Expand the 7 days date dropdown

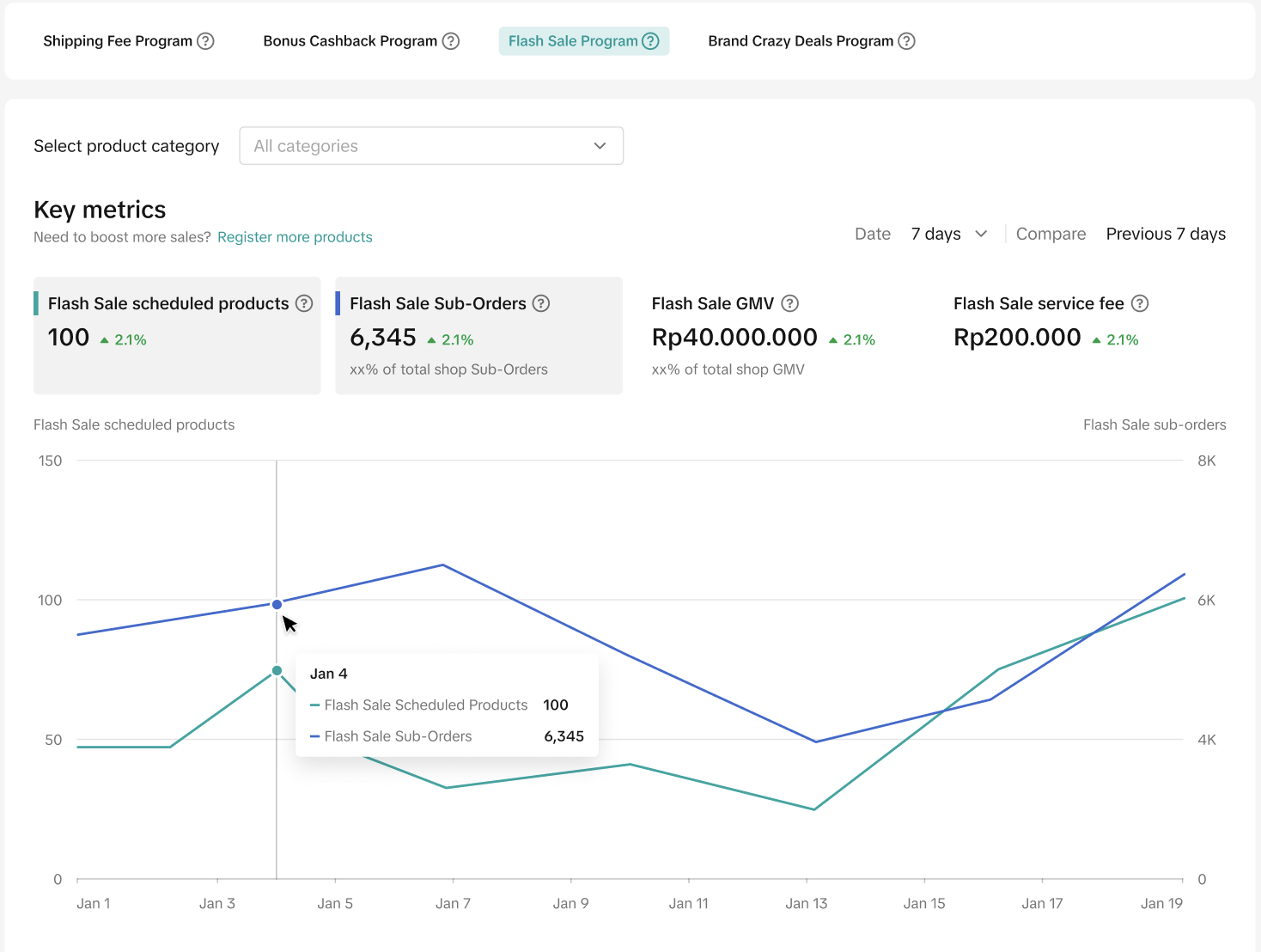click(949, 234)
